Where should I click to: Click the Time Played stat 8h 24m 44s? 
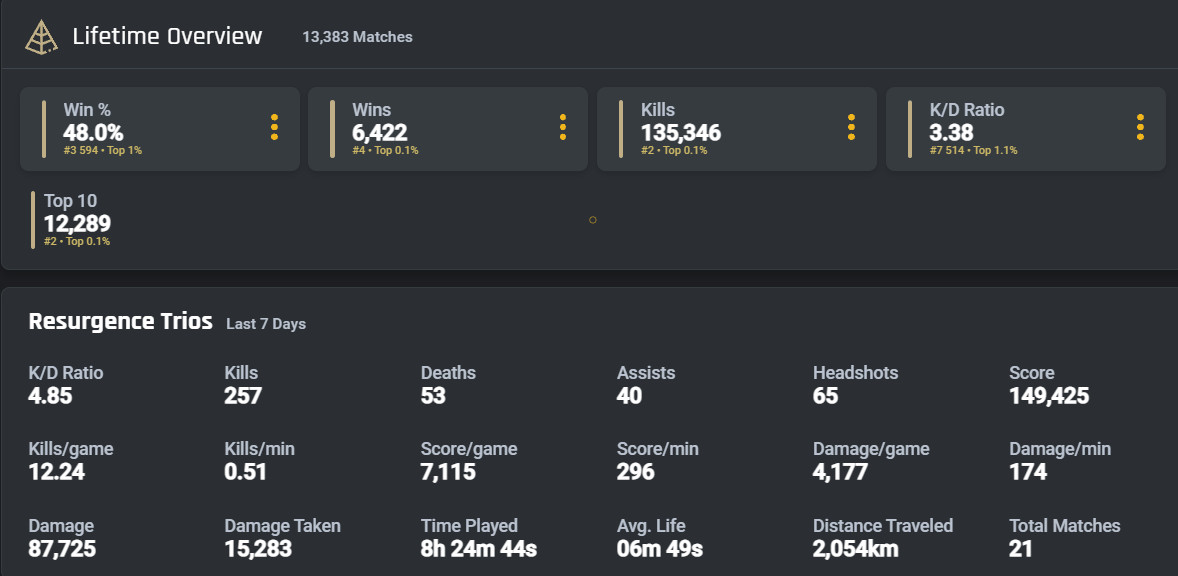coord(479,537)
